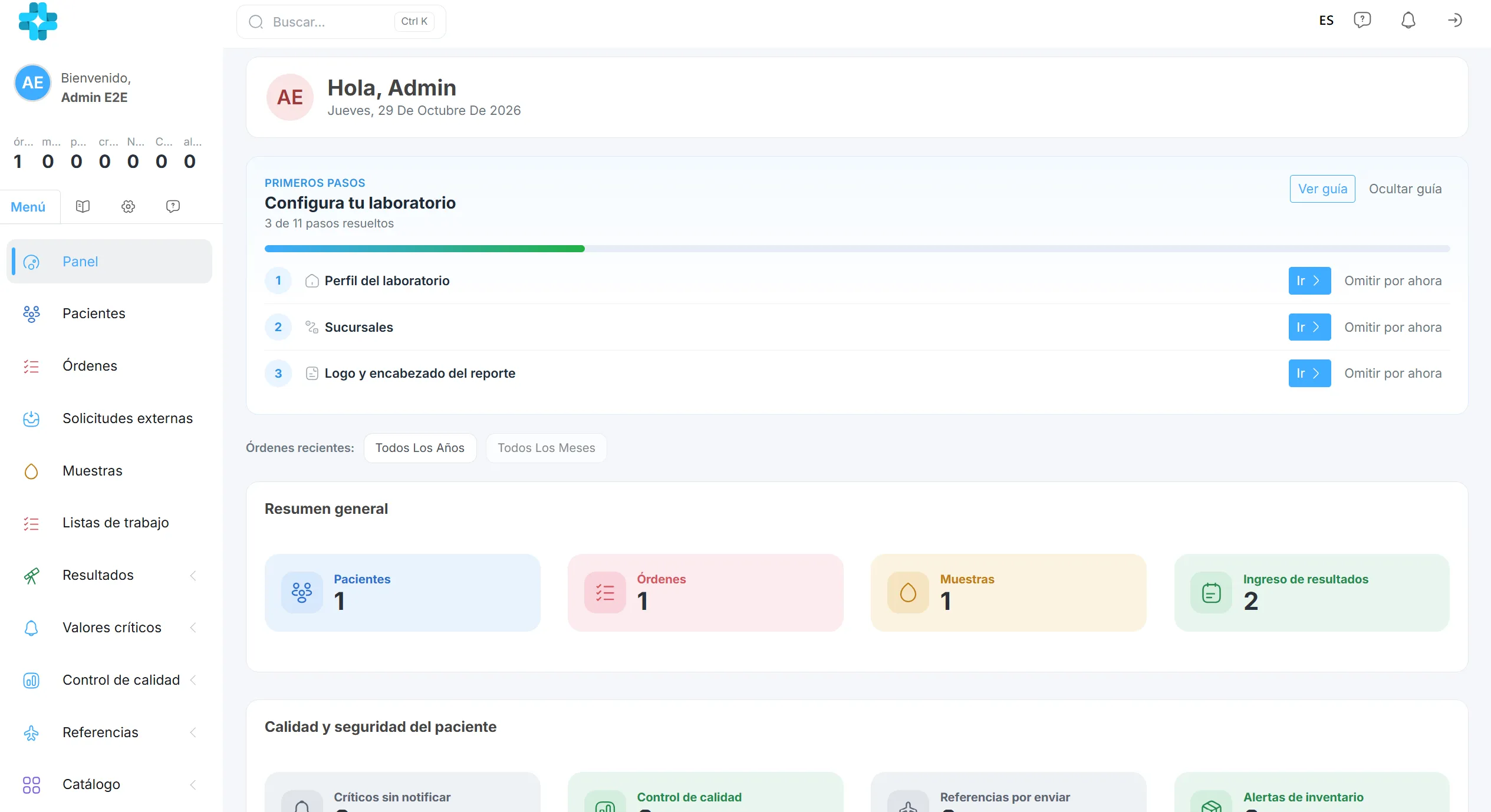This screenshot has width=1491, height=812.
Task: Open Muestras in the sidebar
Action: tap(109, 471)
